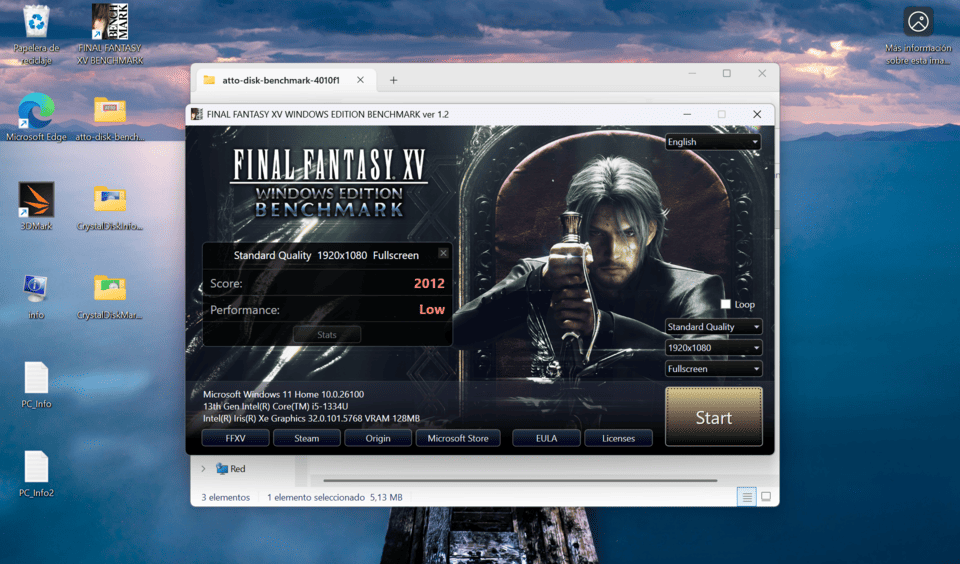Open the English language dropdown

[713, 142]
